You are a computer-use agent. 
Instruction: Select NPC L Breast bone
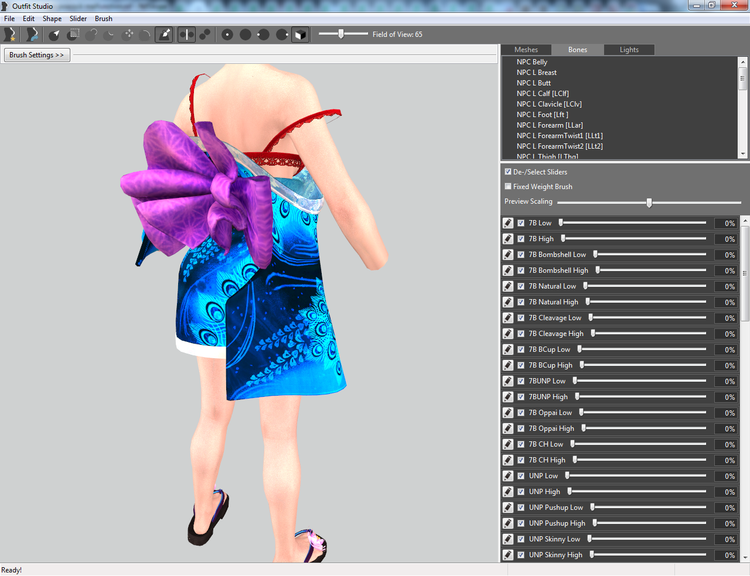[537, 72]
